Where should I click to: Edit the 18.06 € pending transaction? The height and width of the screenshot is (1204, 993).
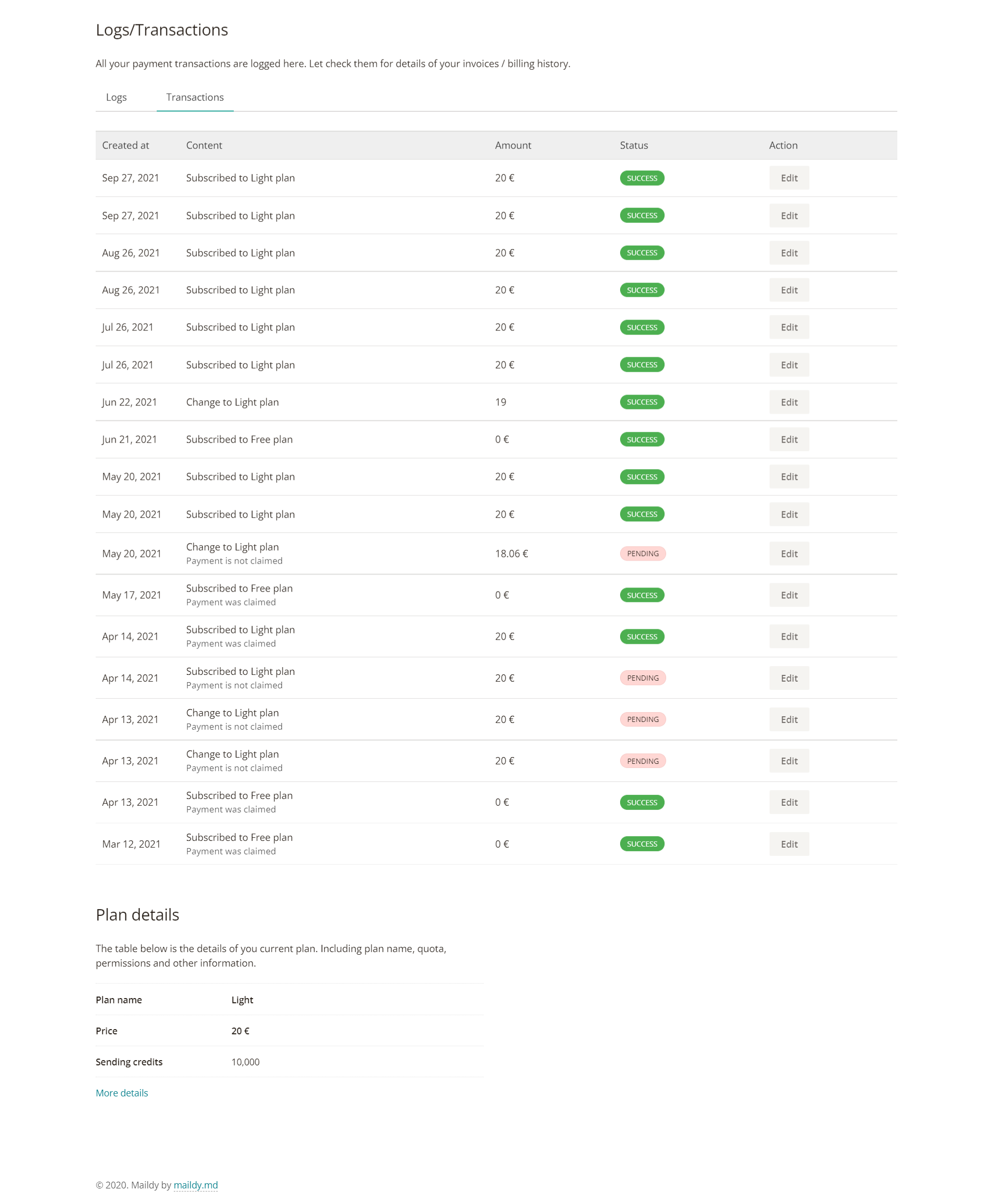[x=789, y=554]
